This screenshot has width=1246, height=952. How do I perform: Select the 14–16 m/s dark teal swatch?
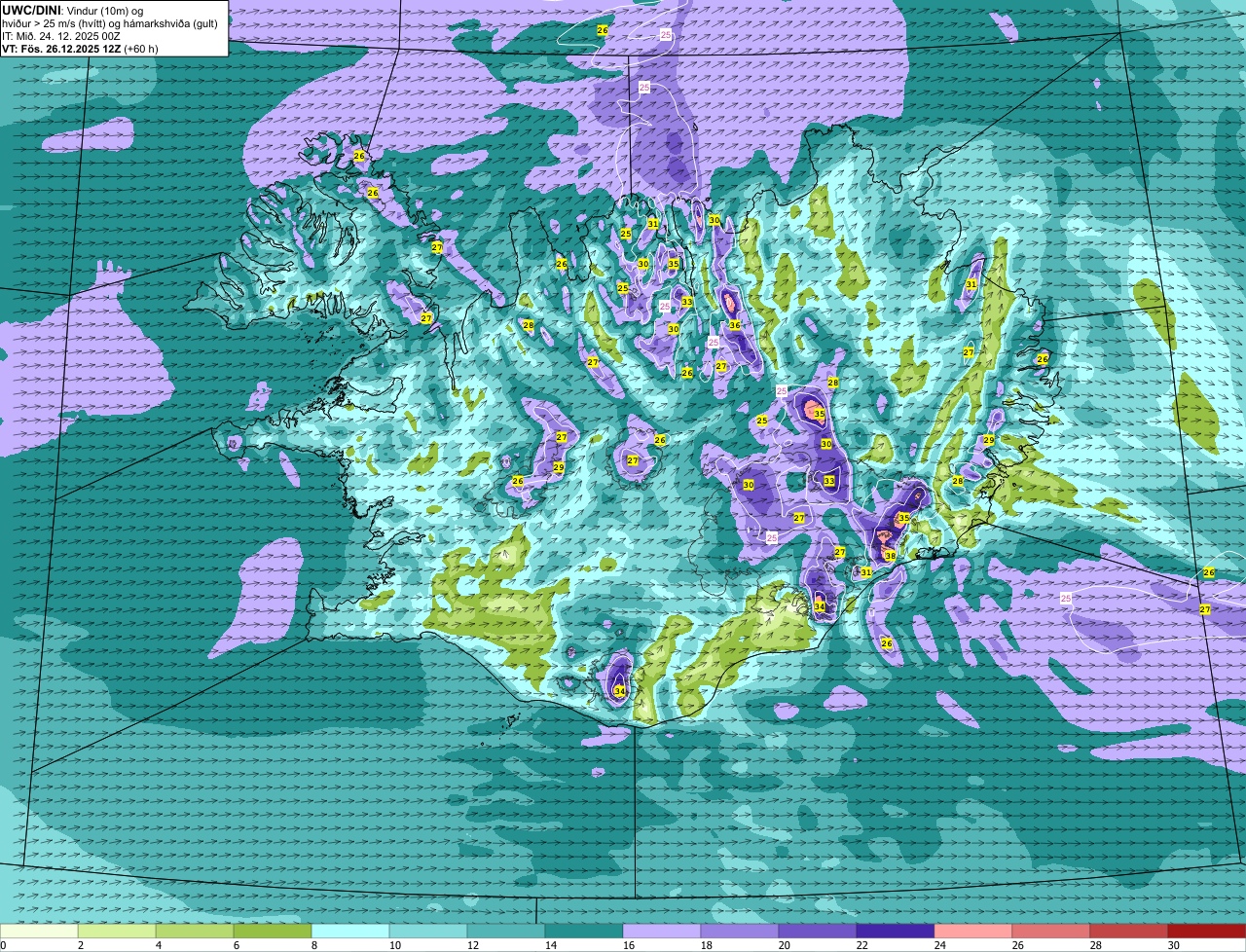[x=584, y=932]
